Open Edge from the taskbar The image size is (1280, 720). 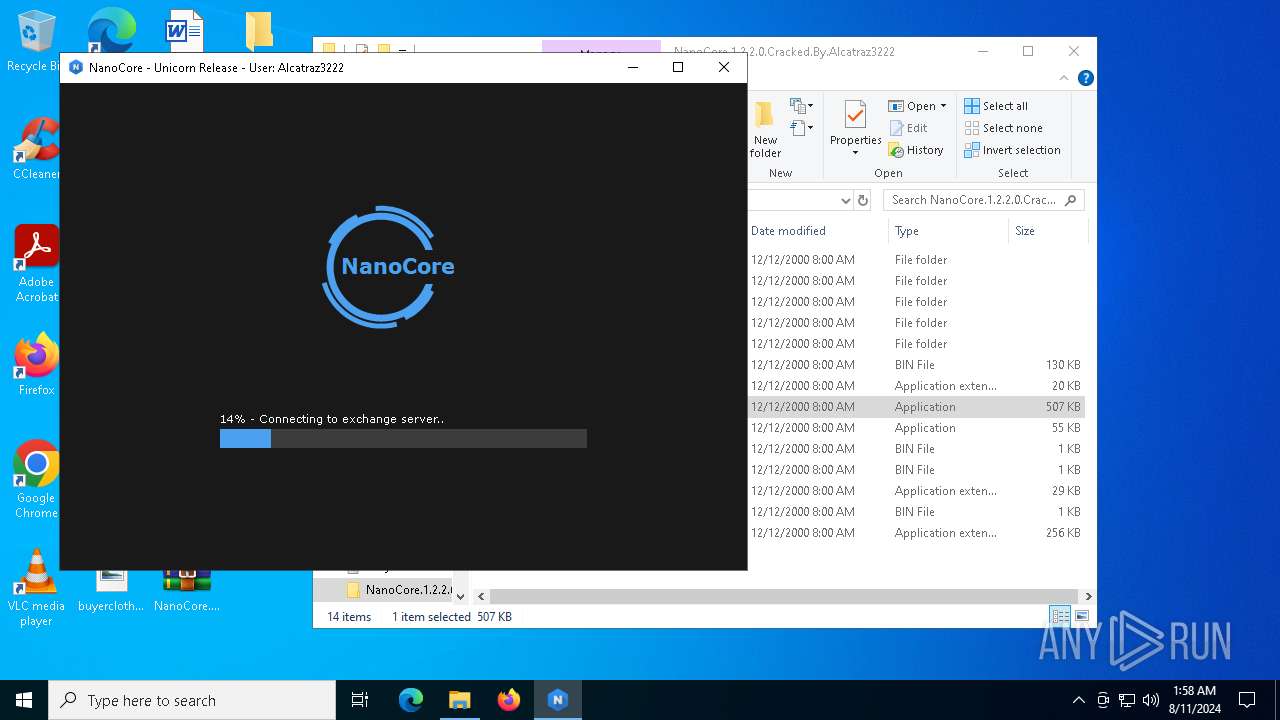pyautogui.click(x=411, y=700)
